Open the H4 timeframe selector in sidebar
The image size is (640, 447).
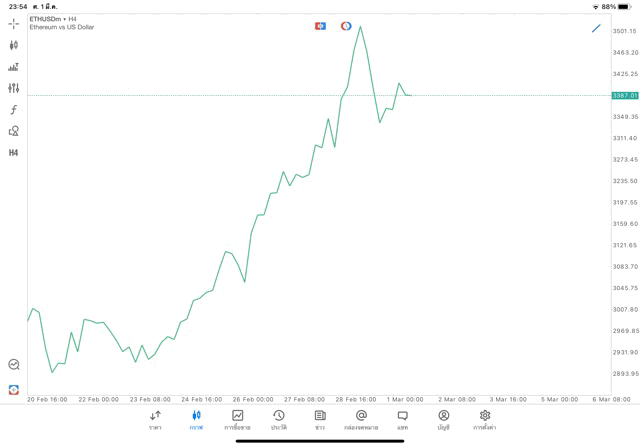[x=13, y=153]
